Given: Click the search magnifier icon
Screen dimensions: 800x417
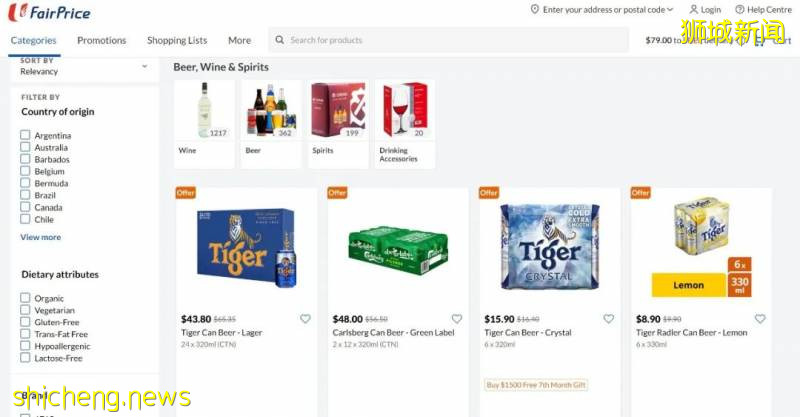Looking at the screenshot, I should point(278,41).
